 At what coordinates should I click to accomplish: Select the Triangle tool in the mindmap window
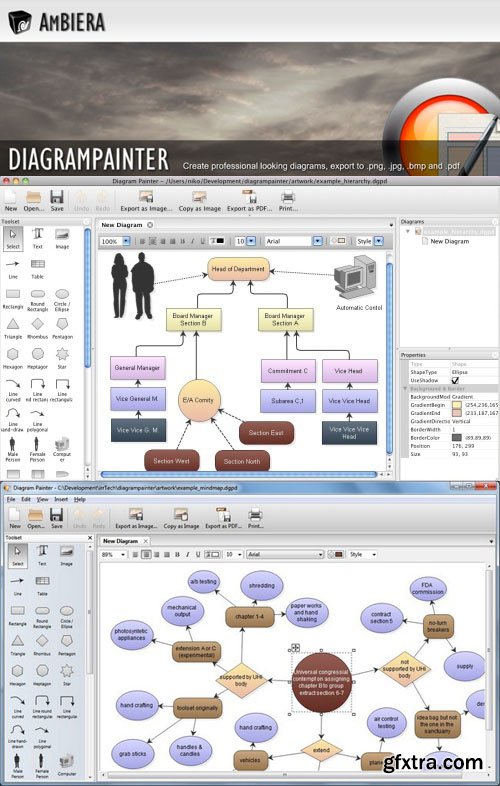coord(18,645)
